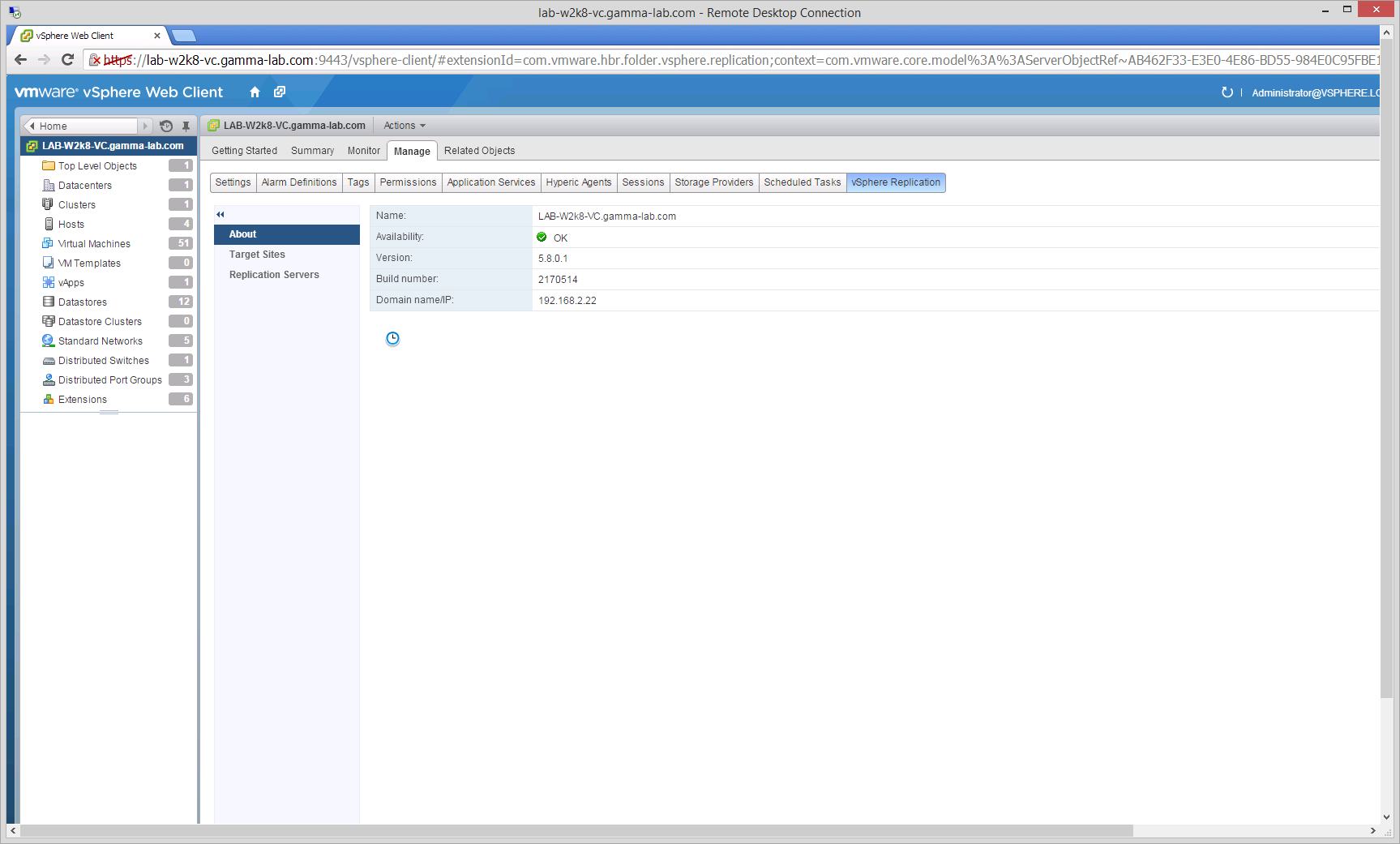
Task: Collapse the side panel double-arrow
Action: coord(220,215)
